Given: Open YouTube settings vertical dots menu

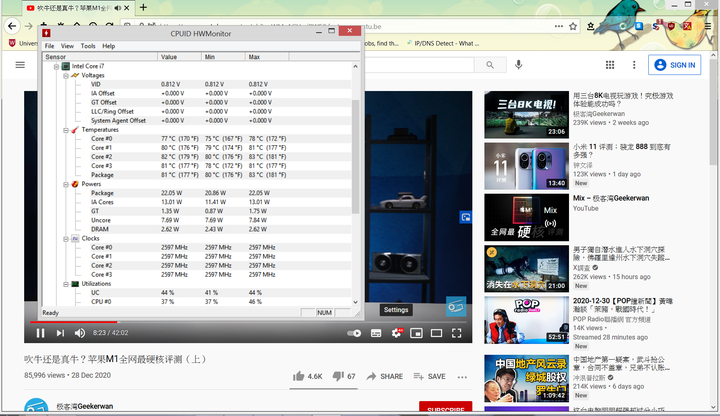Looking at the screenshot, I should pyautogui.click(x=634, y=65).
